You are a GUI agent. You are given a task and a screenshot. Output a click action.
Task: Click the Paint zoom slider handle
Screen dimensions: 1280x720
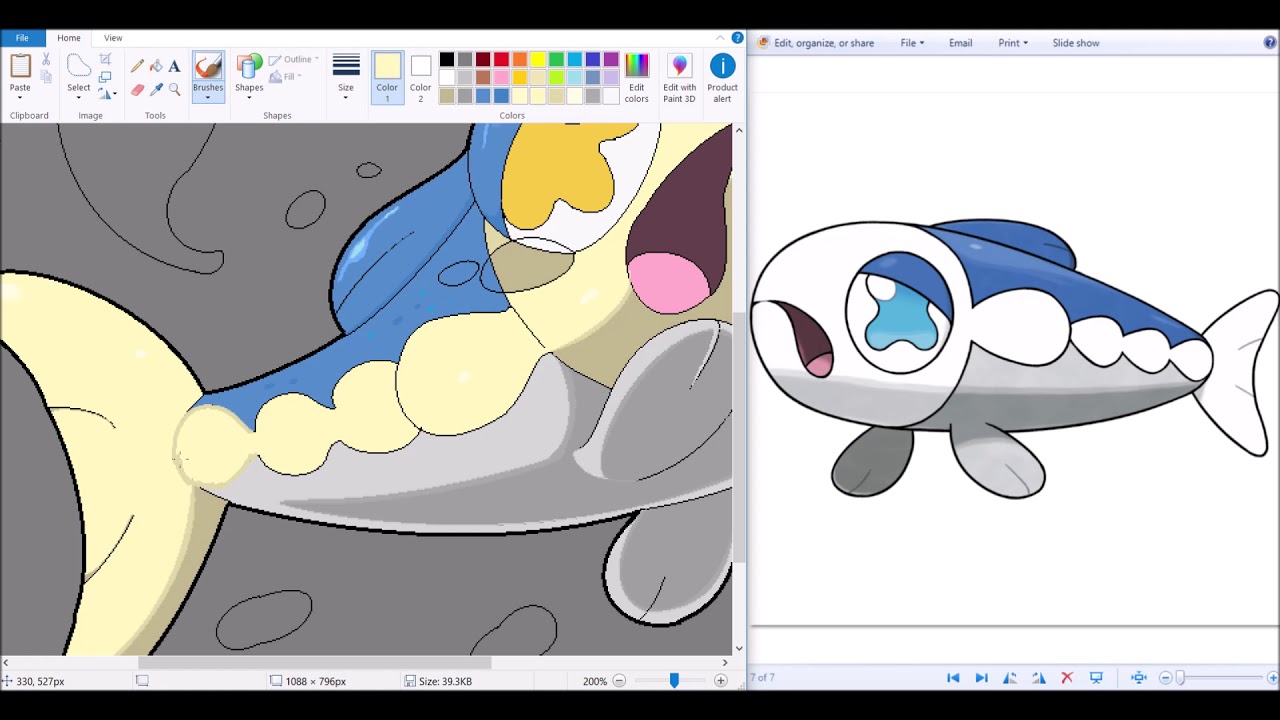coord(674,681)
